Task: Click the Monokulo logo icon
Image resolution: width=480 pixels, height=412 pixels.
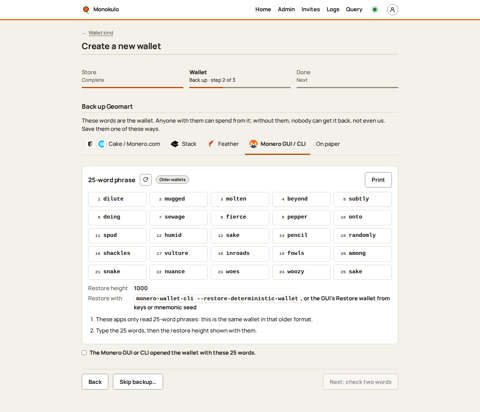Action: point(86,9)
